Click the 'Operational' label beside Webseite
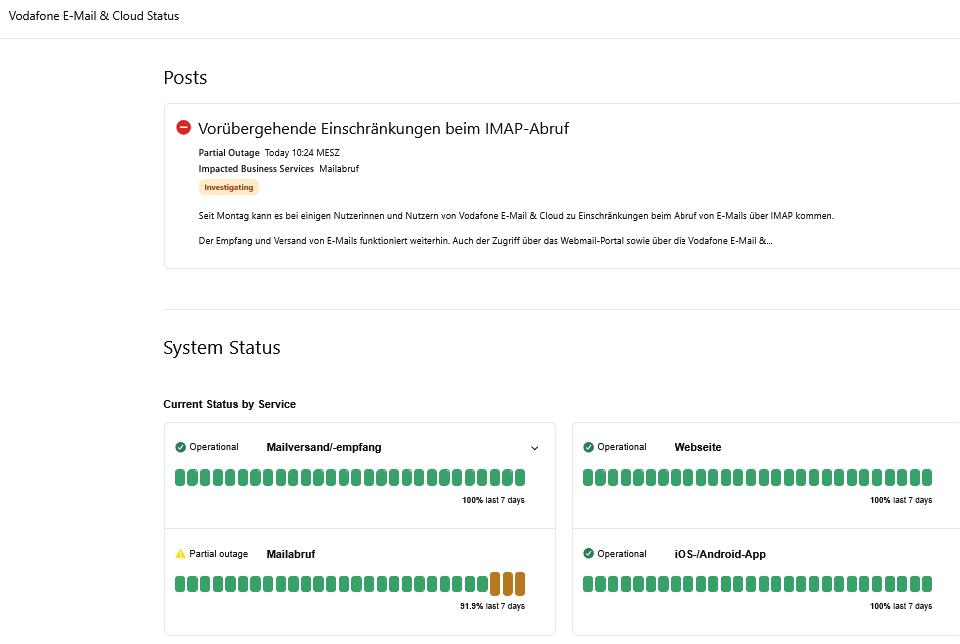The image size is (960, 644). coord(622,447)
